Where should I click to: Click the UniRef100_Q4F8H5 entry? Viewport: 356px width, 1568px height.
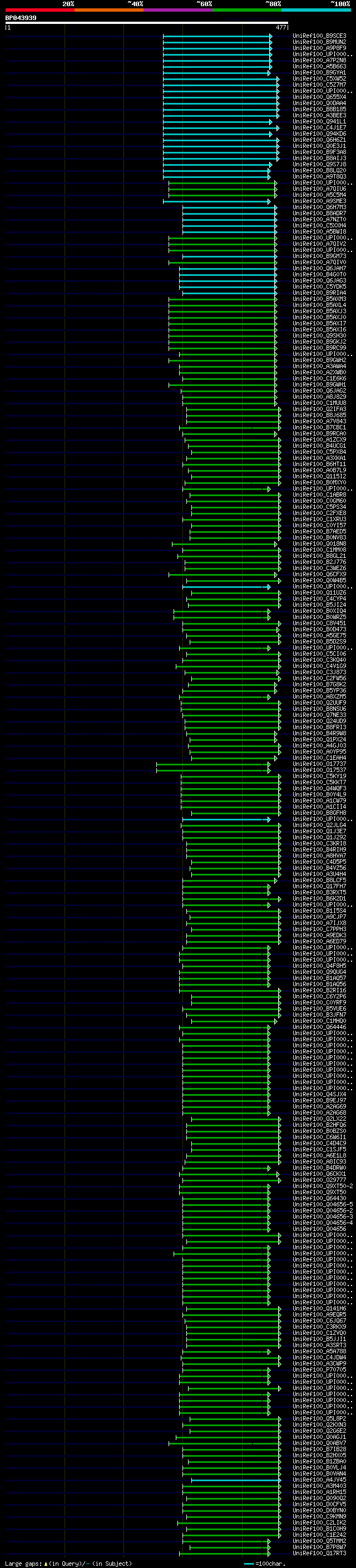tap(319, 966)
